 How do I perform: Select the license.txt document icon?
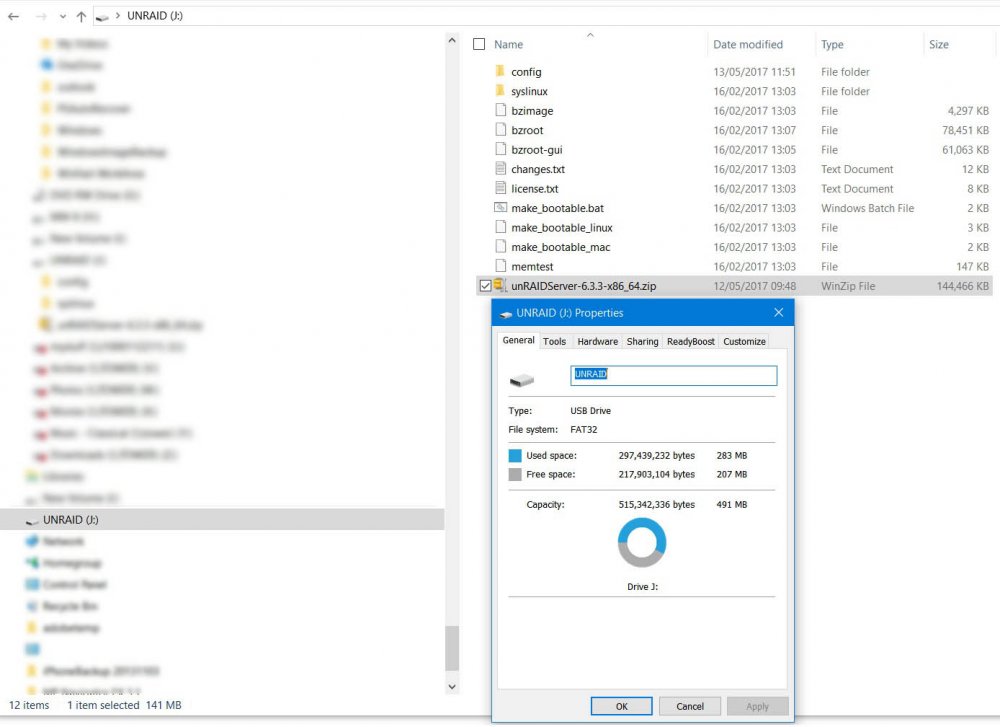click(x=501, y=188)
